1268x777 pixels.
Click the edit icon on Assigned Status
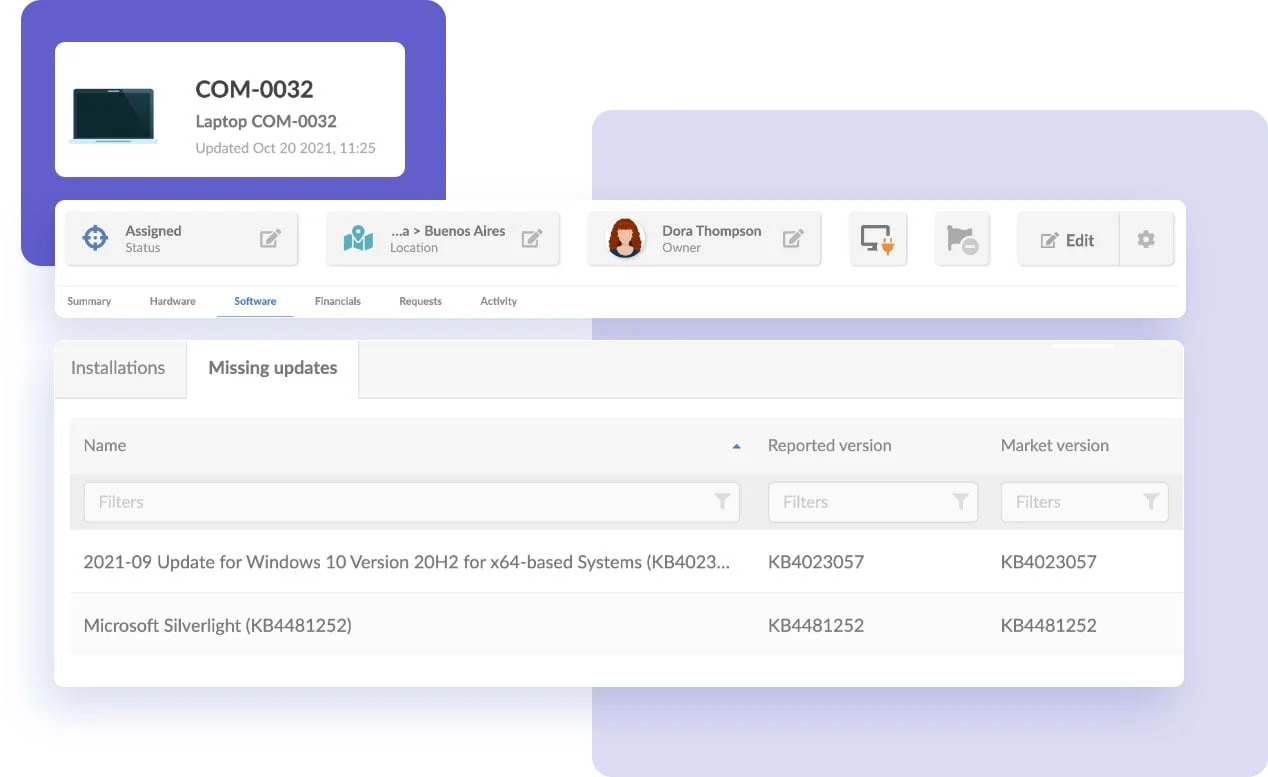(x=270, y=239)
